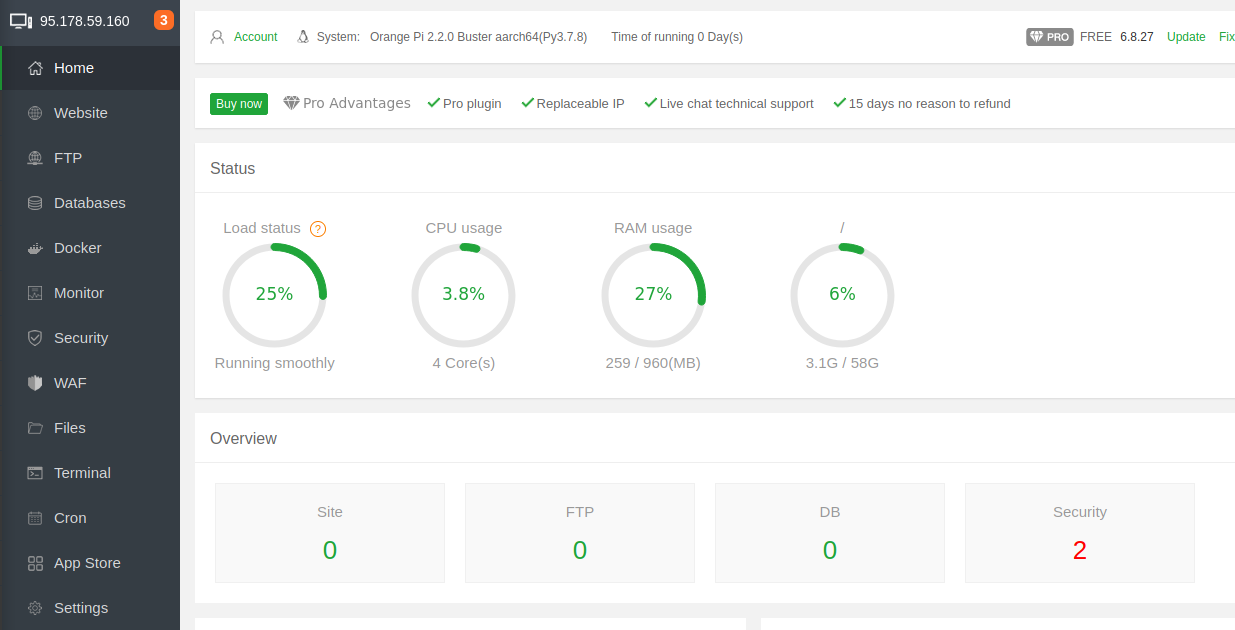Click the Website globe icon
Screen dimensions: 1235x630
click(x=35, y=113)
